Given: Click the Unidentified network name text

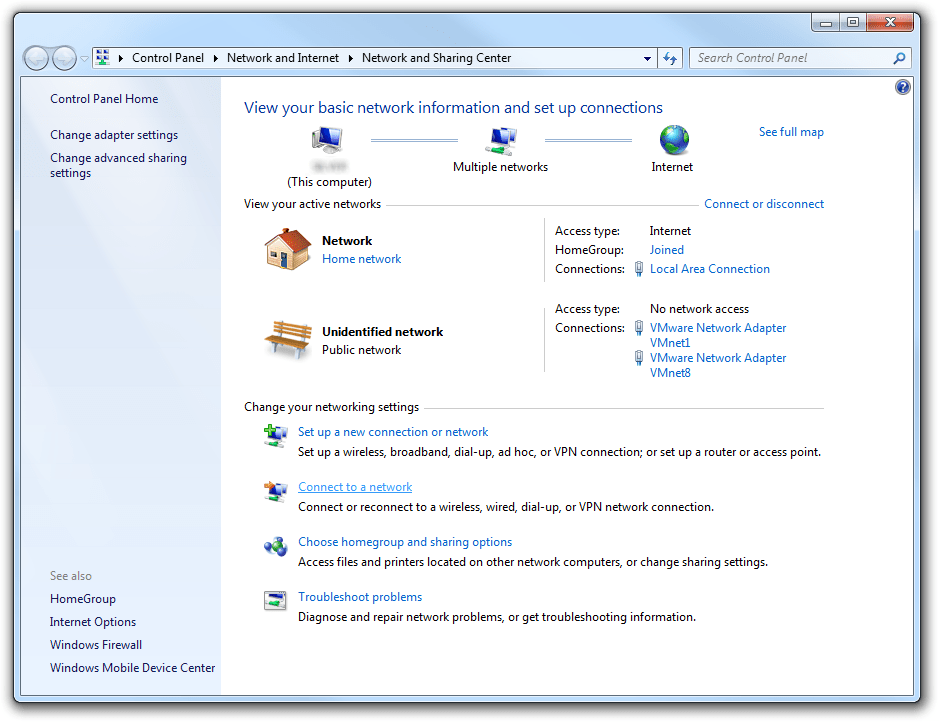Looking at the screenshot, I should (x=382, y=332).
